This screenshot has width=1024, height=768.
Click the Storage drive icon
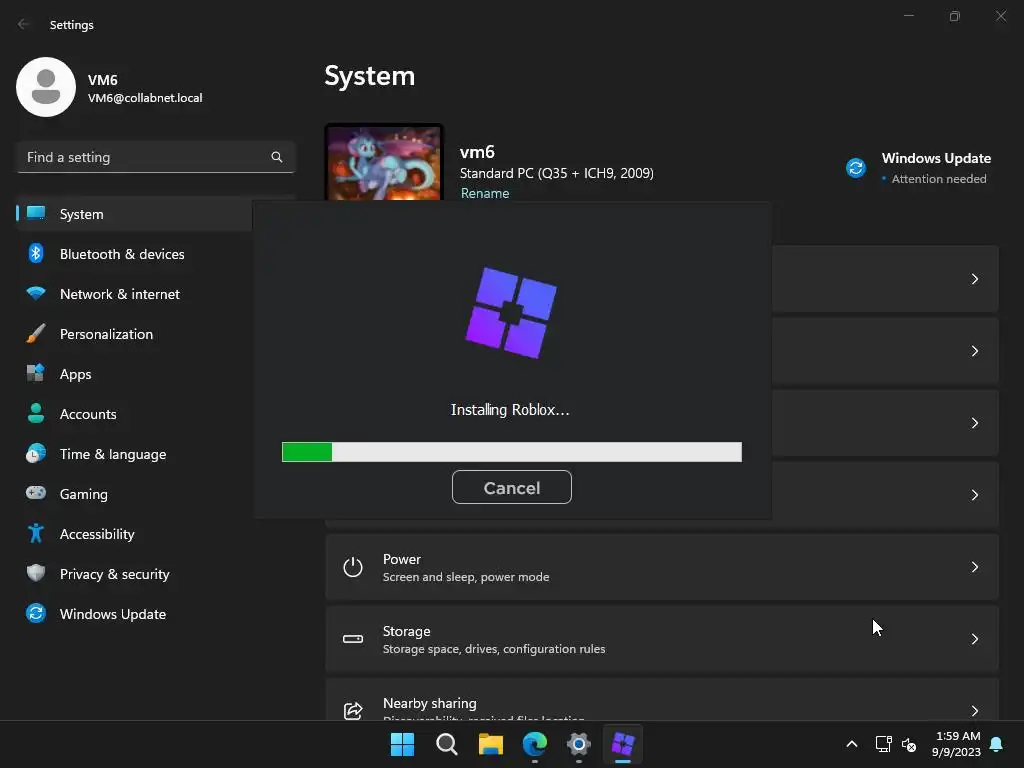coord(353,639)
